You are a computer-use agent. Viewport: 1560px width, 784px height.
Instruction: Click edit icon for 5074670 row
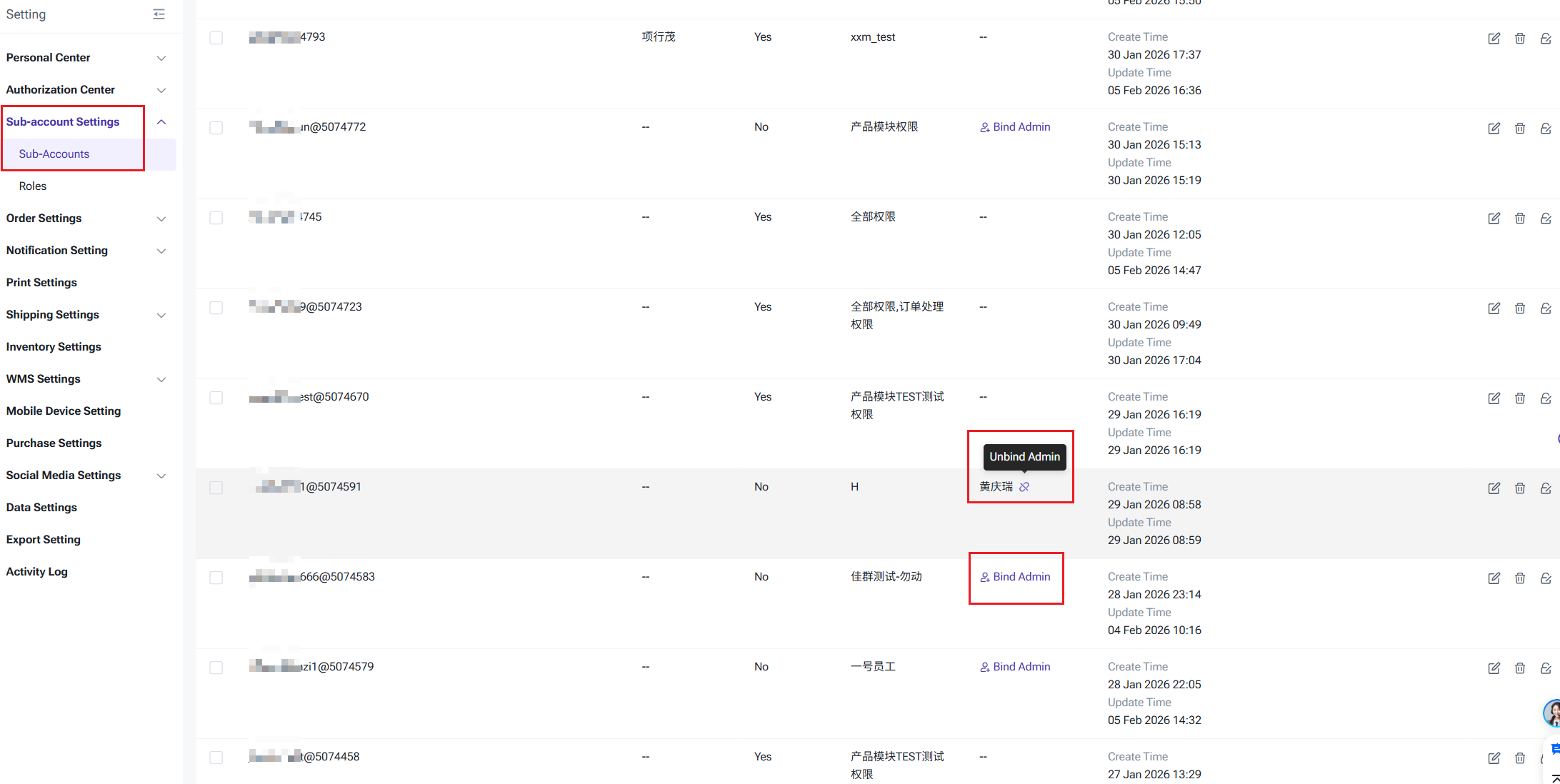tap(1494, 398)
